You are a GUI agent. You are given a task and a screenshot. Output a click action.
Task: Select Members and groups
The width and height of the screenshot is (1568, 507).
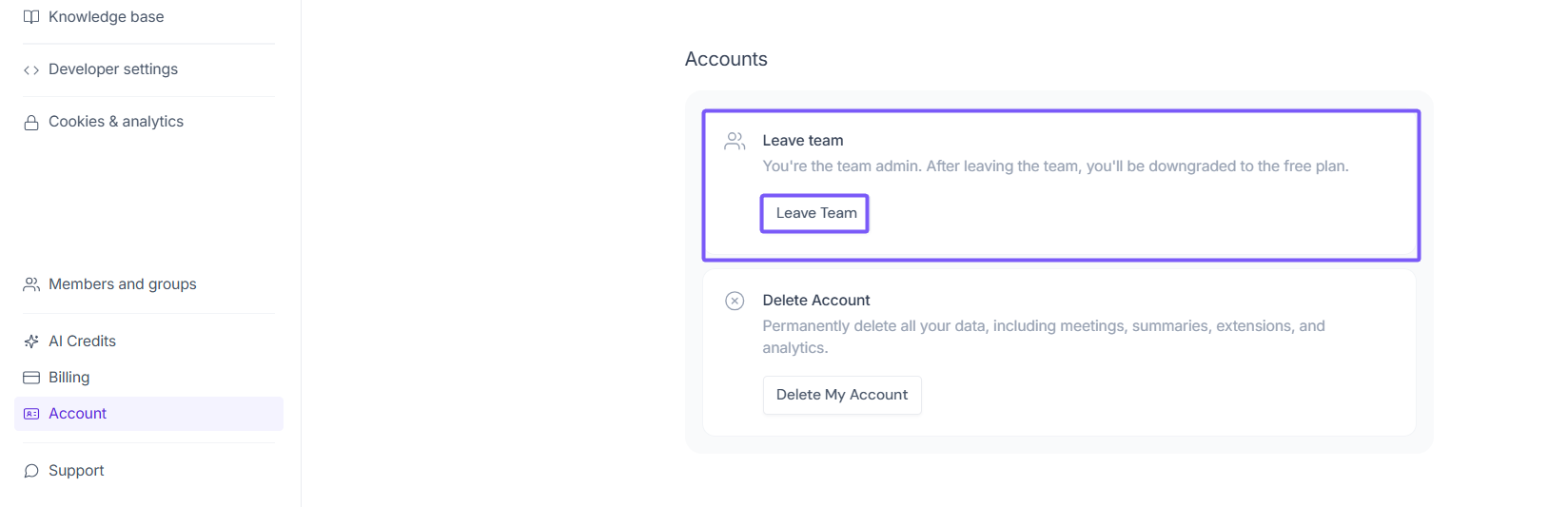click(122, 284)
